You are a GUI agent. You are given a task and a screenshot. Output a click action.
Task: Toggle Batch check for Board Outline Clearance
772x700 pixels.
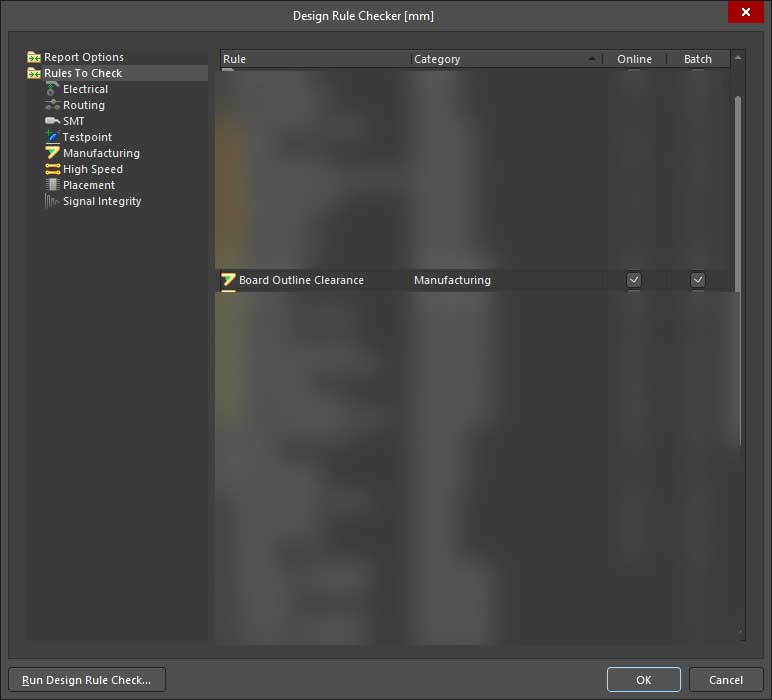698,280
